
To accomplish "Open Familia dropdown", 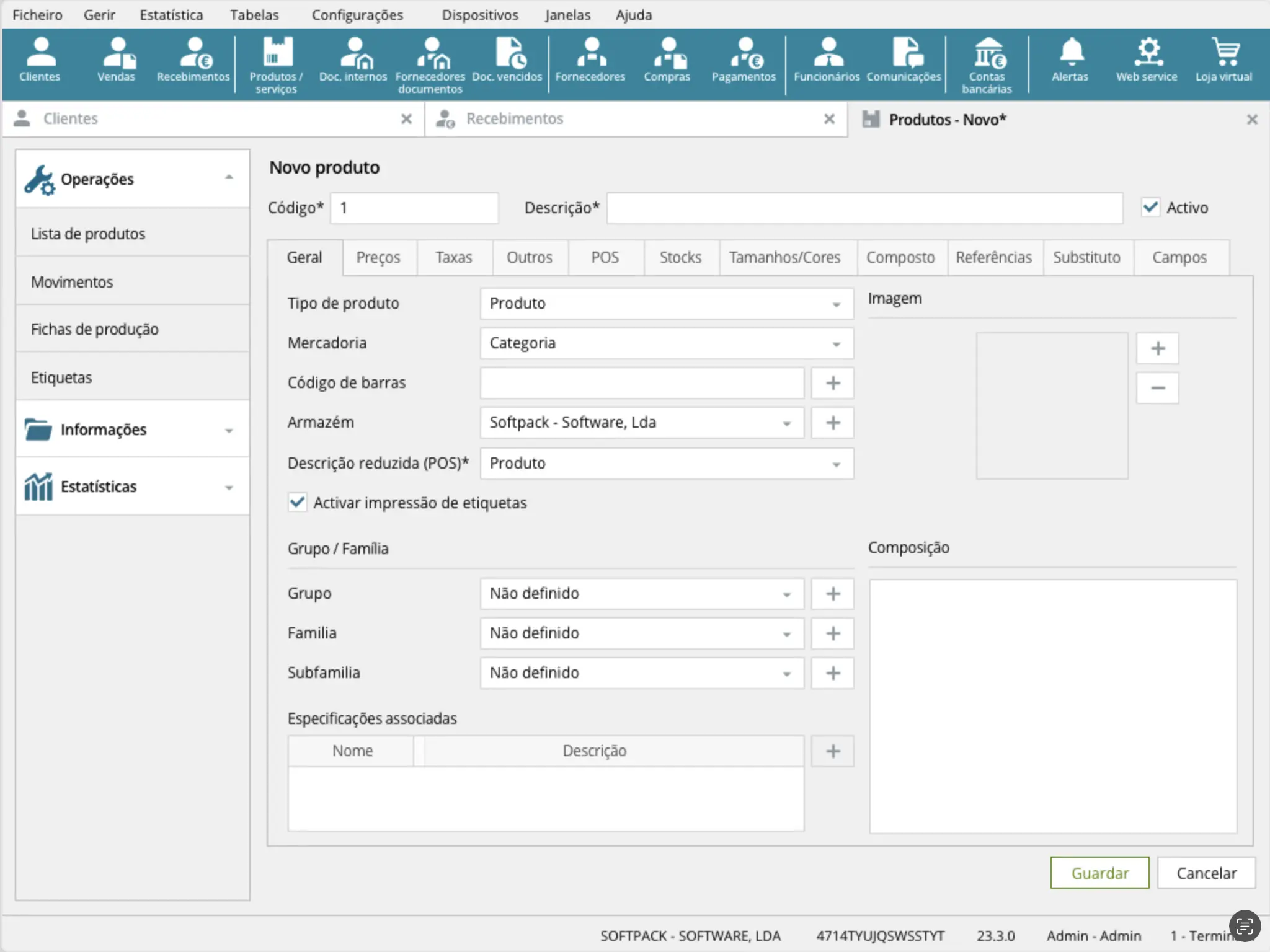I will pos(642,633).
